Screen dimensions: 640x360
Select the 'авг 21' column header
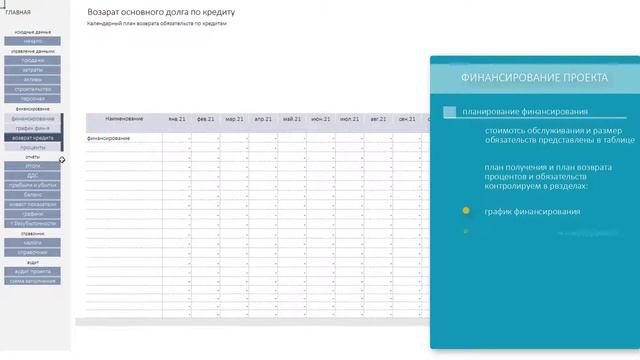pyautogui.click(x=378, y=119)
